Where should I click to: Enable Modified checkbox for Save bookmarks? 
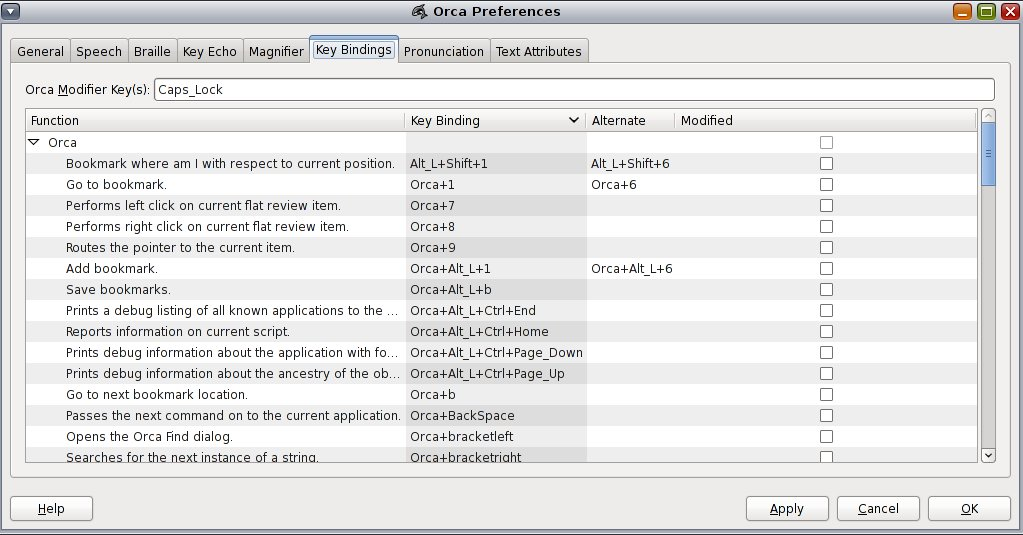(x=826, y=290)
